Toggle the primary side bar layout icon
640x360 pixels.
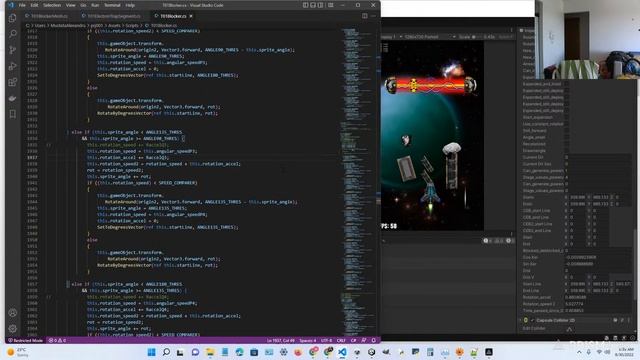305,5
